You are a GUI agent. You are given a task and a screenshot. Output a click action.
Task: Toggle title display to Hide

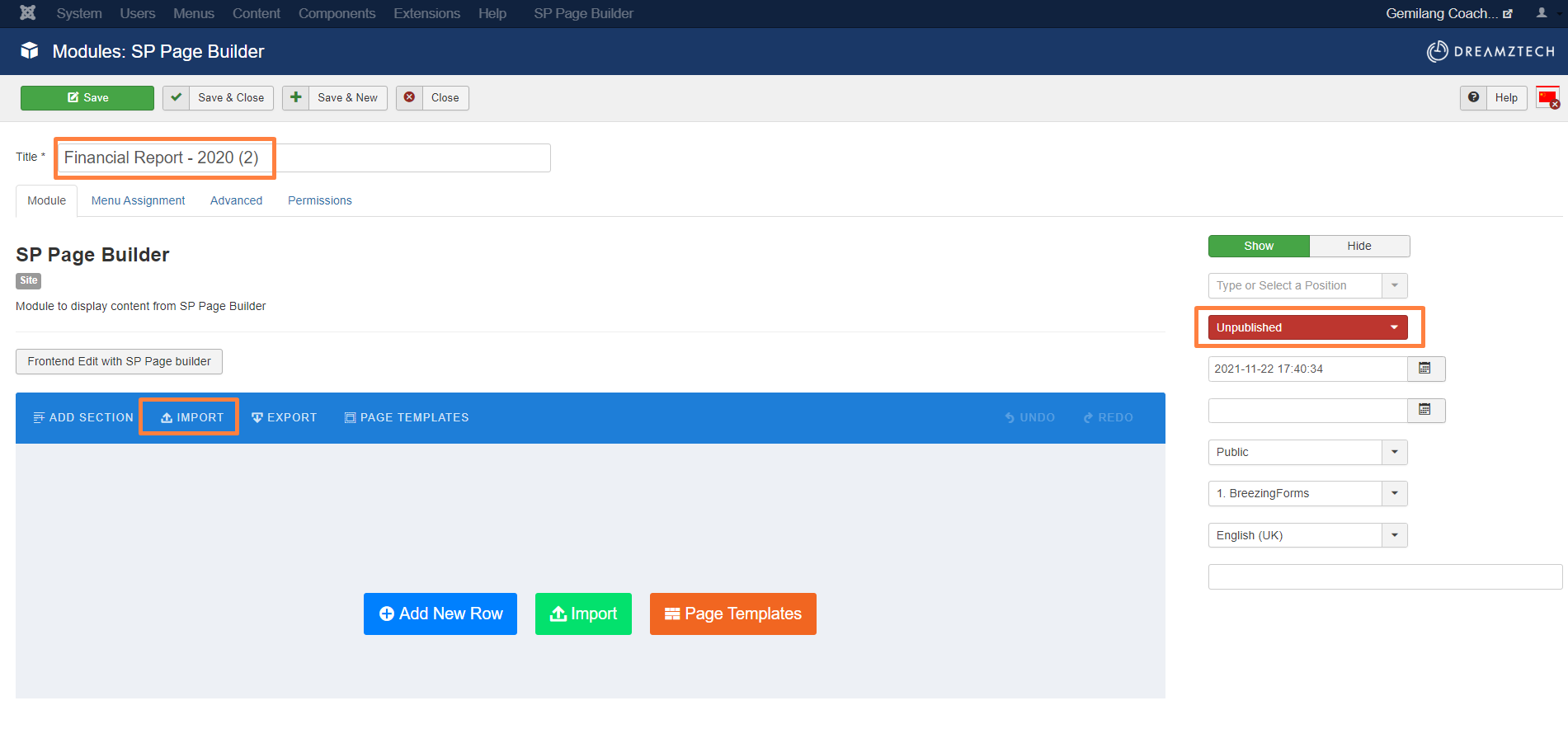tap(1359, 246)
